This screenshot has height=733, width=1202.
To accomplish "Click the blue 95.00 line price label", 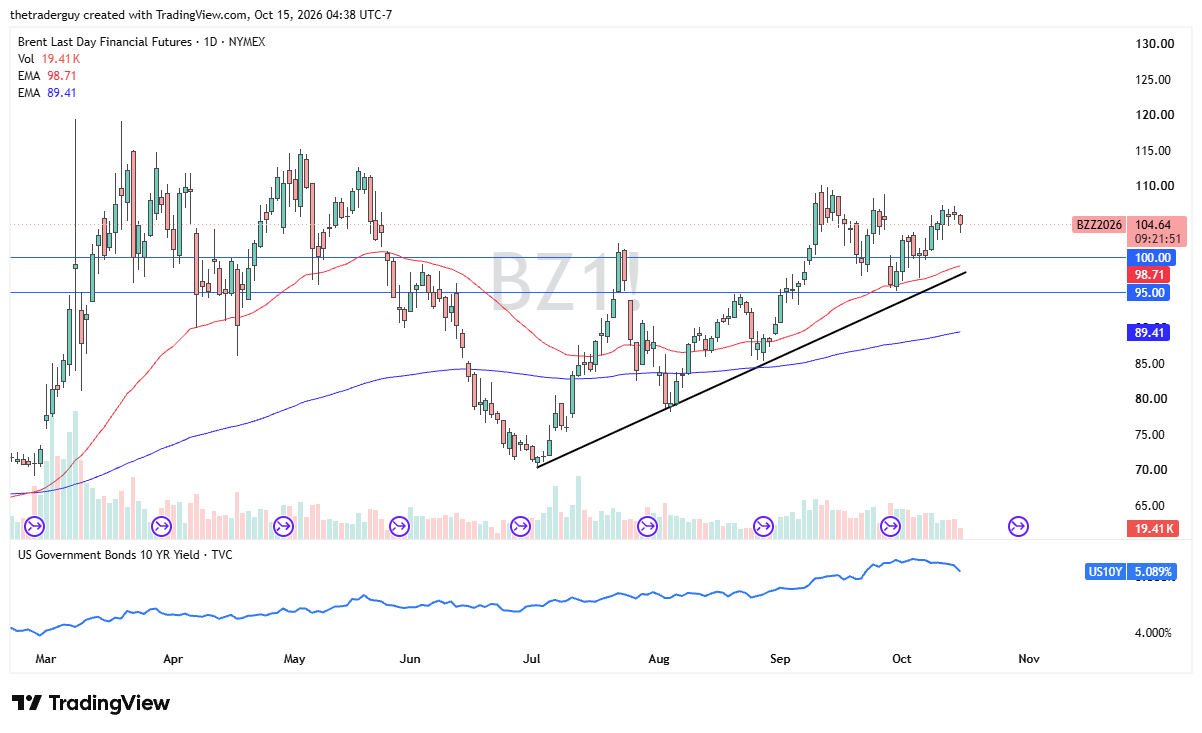I will click(1149, 292).
